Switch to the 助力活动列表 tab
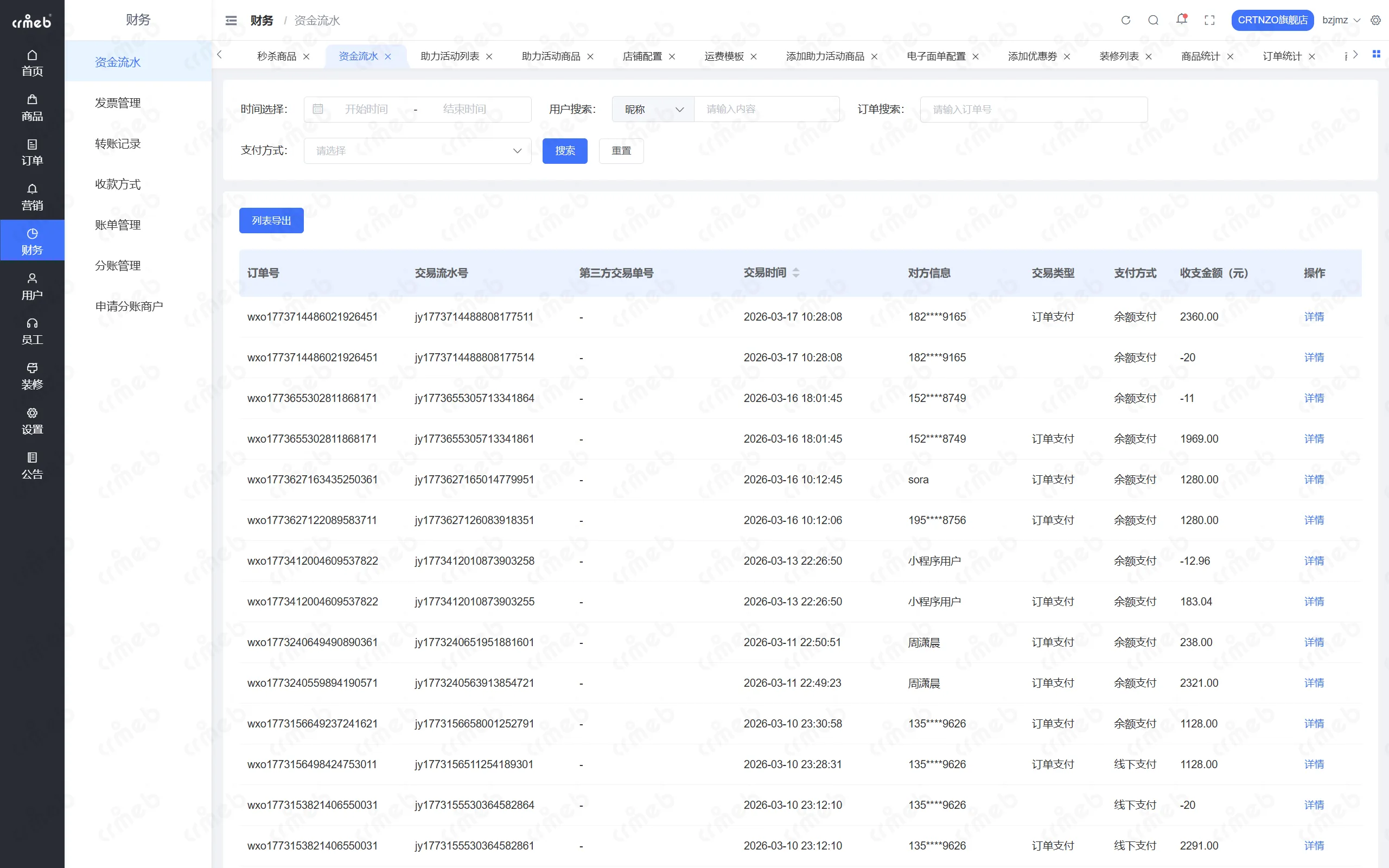Image resolution: width=1389 pixels, height=868 pixels. pos(450,56)
